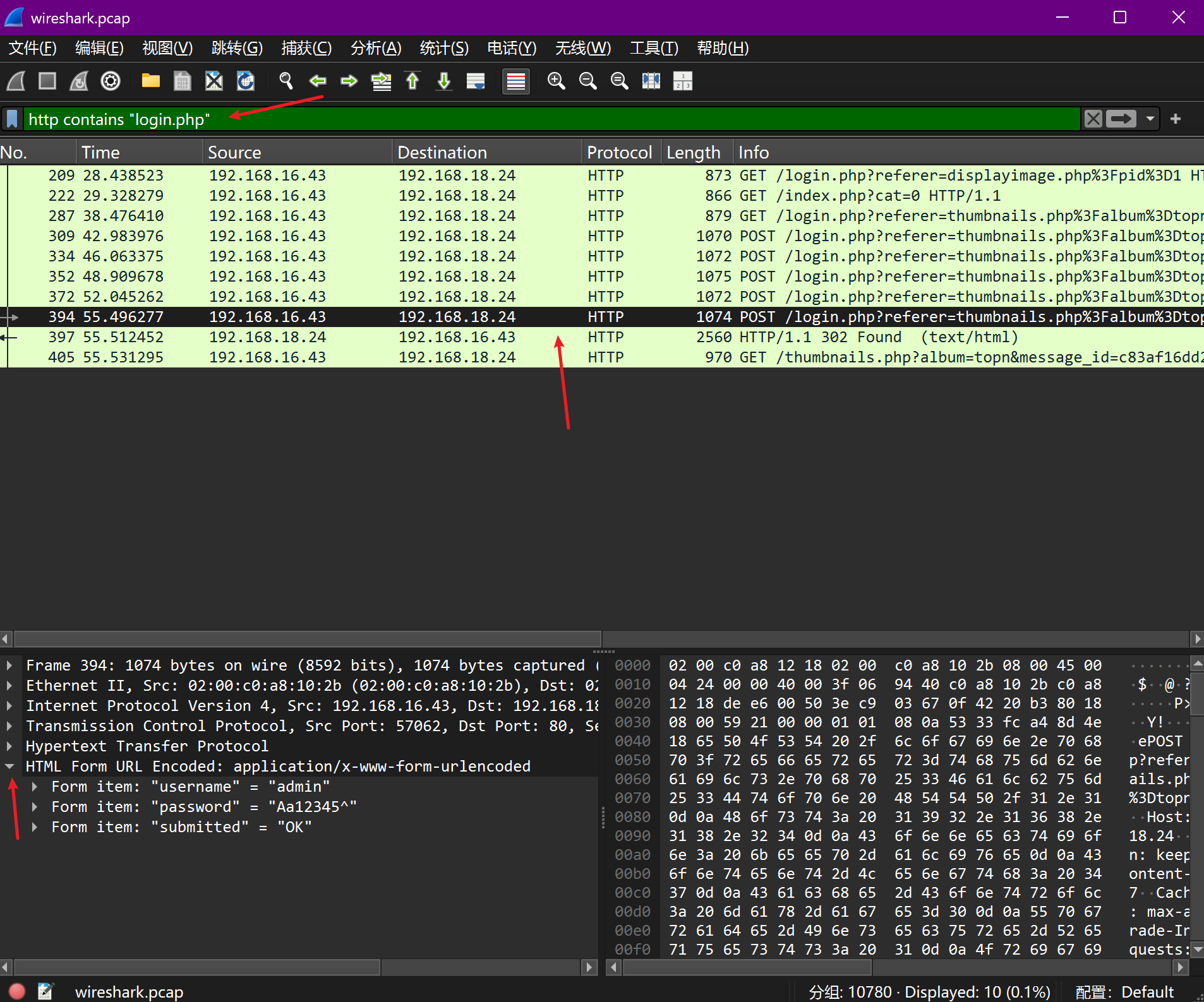Zoom in the main window text
The width and height of the screenshot is (1204, 1002).
point(556,81)
